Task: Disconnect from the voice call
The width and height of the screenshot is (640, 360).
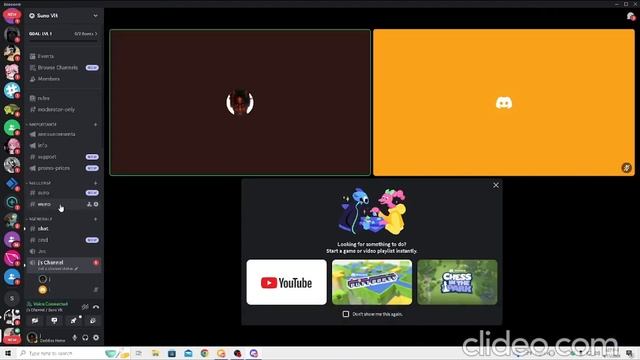Action: pos(96,307)
